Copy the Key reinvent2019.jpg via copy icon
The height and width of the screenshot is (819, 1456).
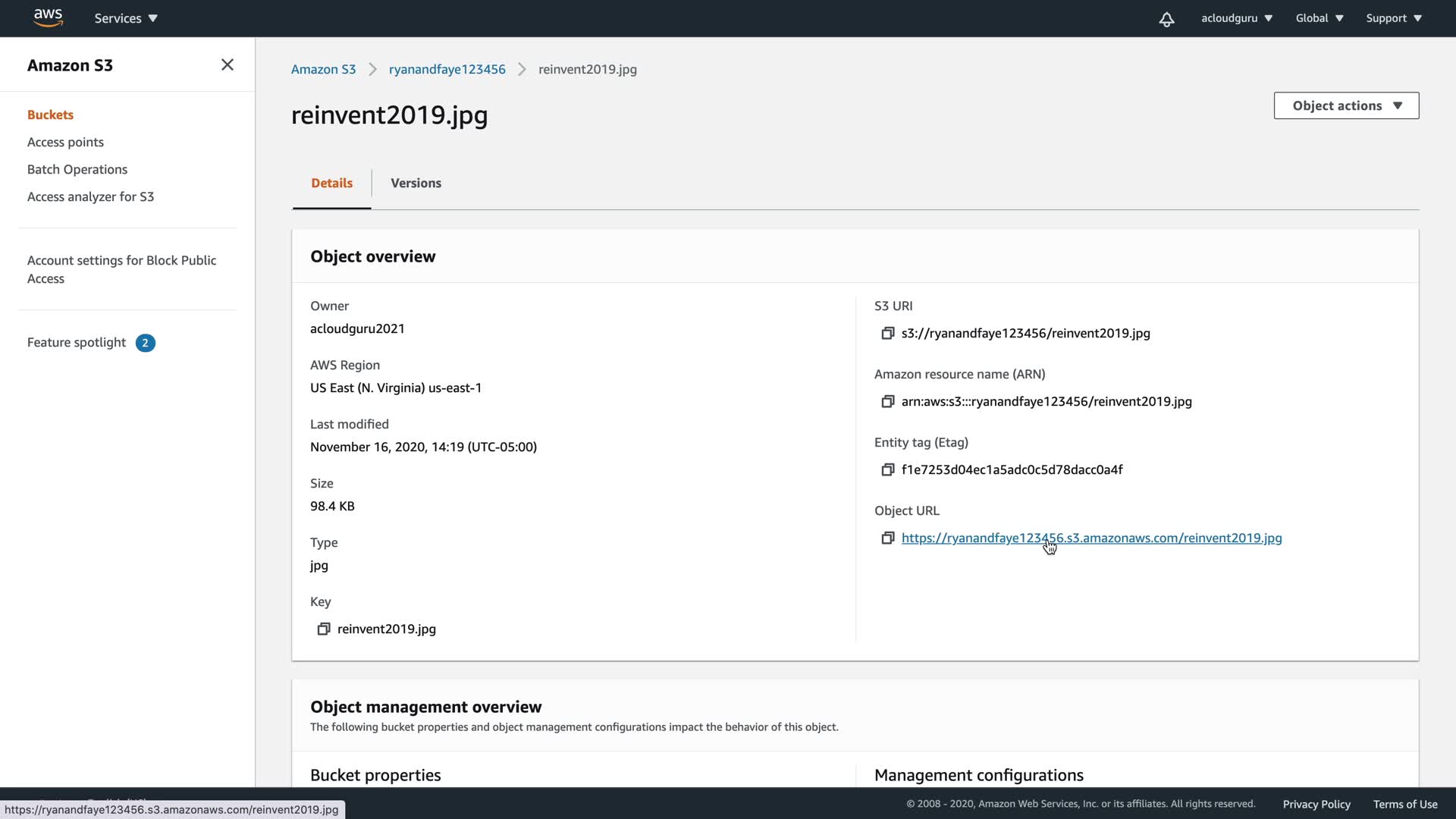pos(324,629)
